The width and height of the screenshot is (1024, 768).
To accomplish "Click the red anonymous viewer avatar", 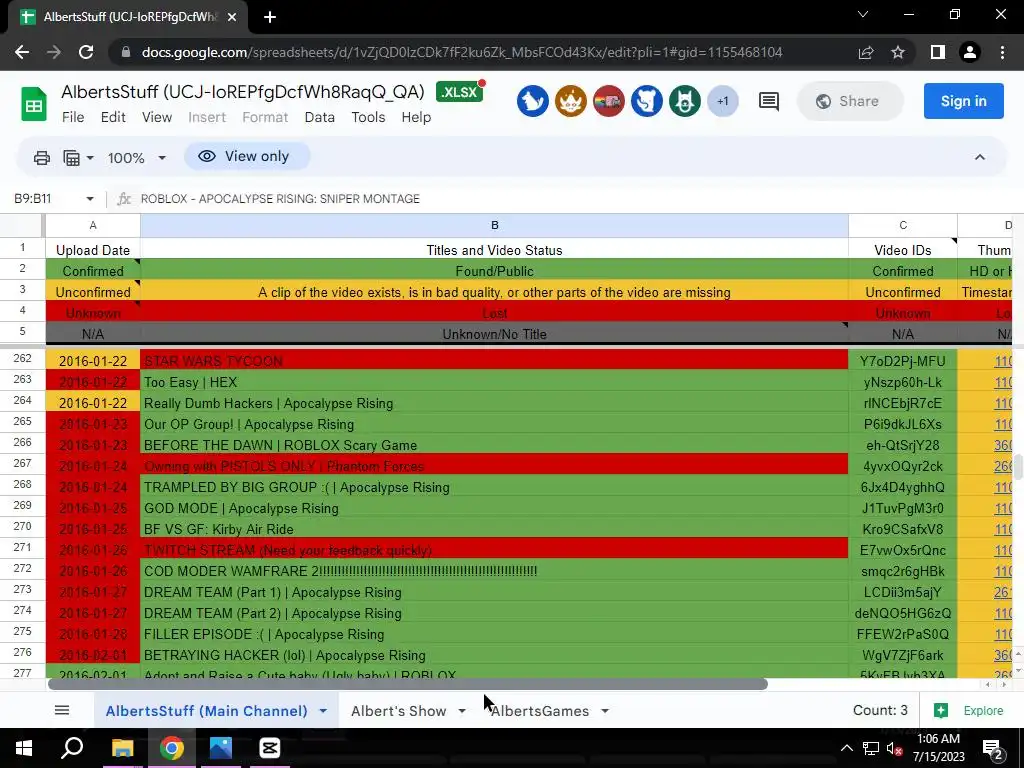I will pyautogui.click(x=608, y=101).
